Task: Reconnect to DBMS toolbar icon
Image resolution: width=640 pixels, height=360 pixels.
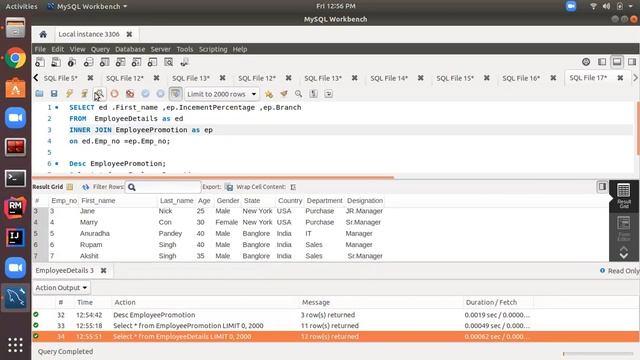Action: click(184, 62)
